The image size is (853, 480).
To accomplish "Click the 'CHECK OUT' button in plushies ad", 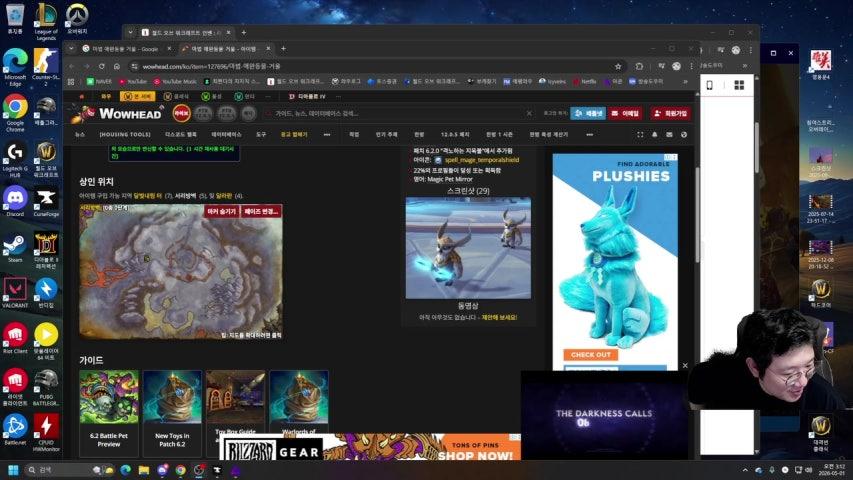I will (x=590, y=354).
